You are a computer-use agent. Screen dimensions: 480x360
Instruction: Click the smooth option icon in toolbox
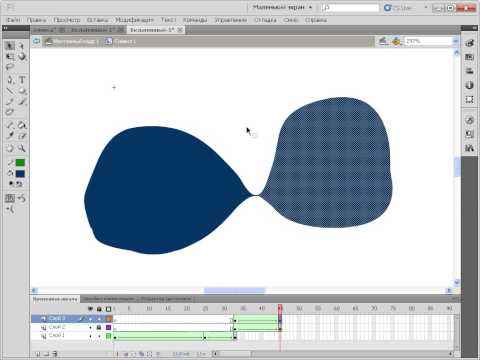(x=22, y=198)
